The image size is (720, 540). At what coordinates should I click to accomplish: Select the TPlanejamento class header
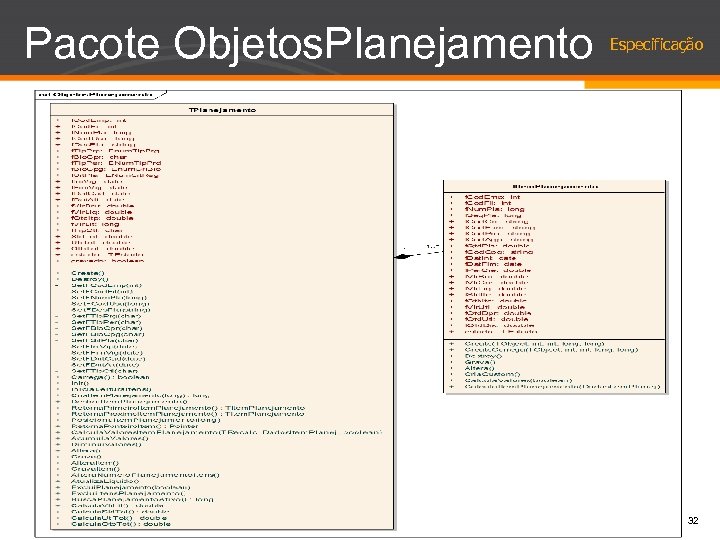click(x=222, y=110)
